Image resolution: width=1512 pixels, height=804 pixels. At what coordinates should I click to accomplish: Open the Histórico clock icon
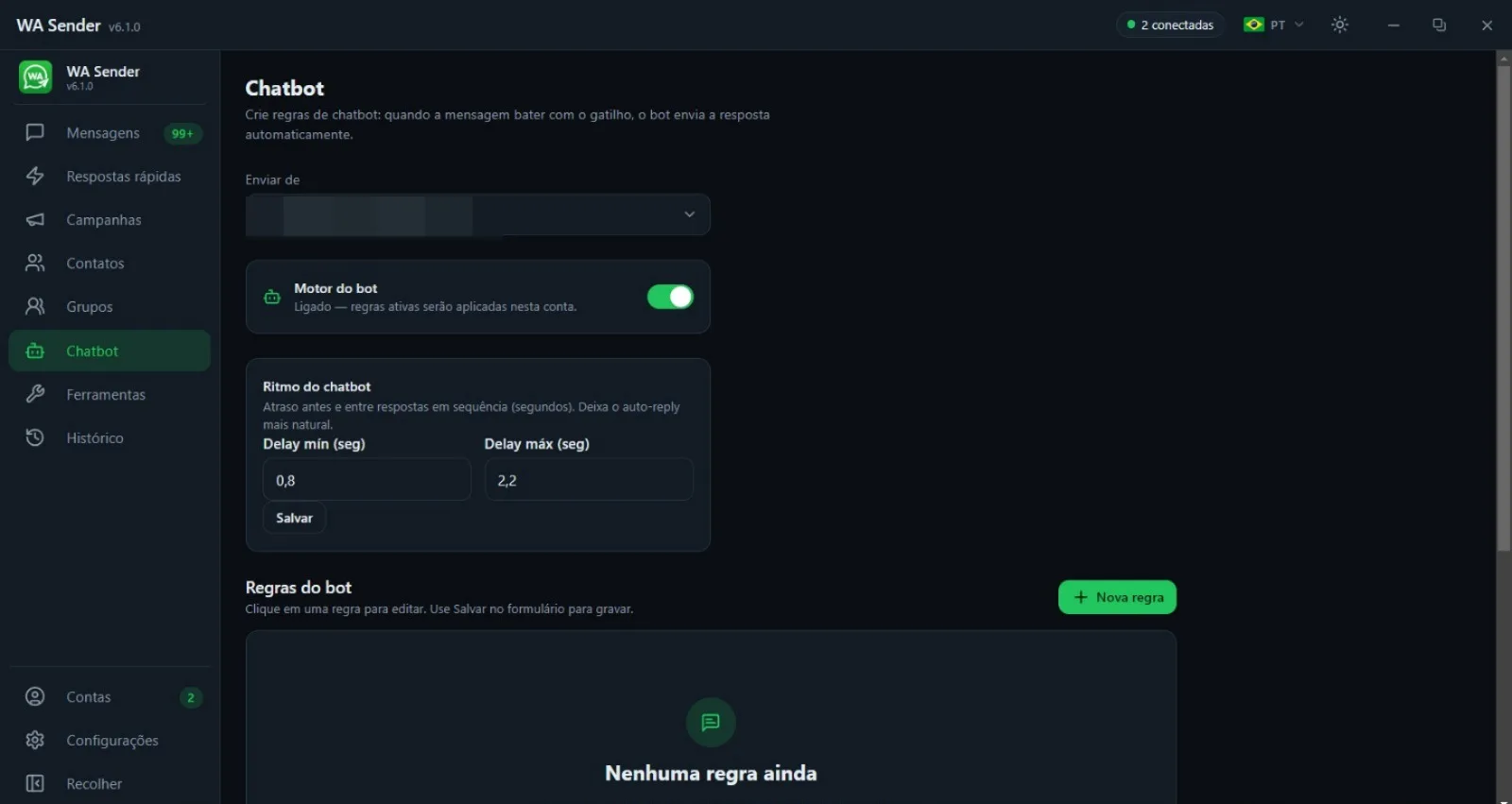(35, 437)
